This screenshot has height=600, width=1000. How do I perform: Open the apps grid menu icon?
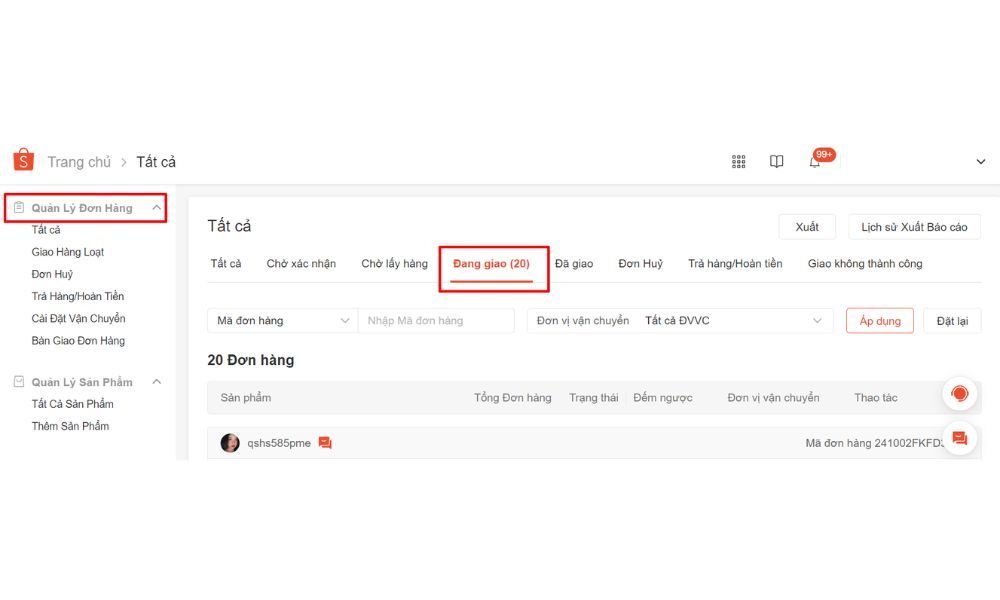point(739,161)
